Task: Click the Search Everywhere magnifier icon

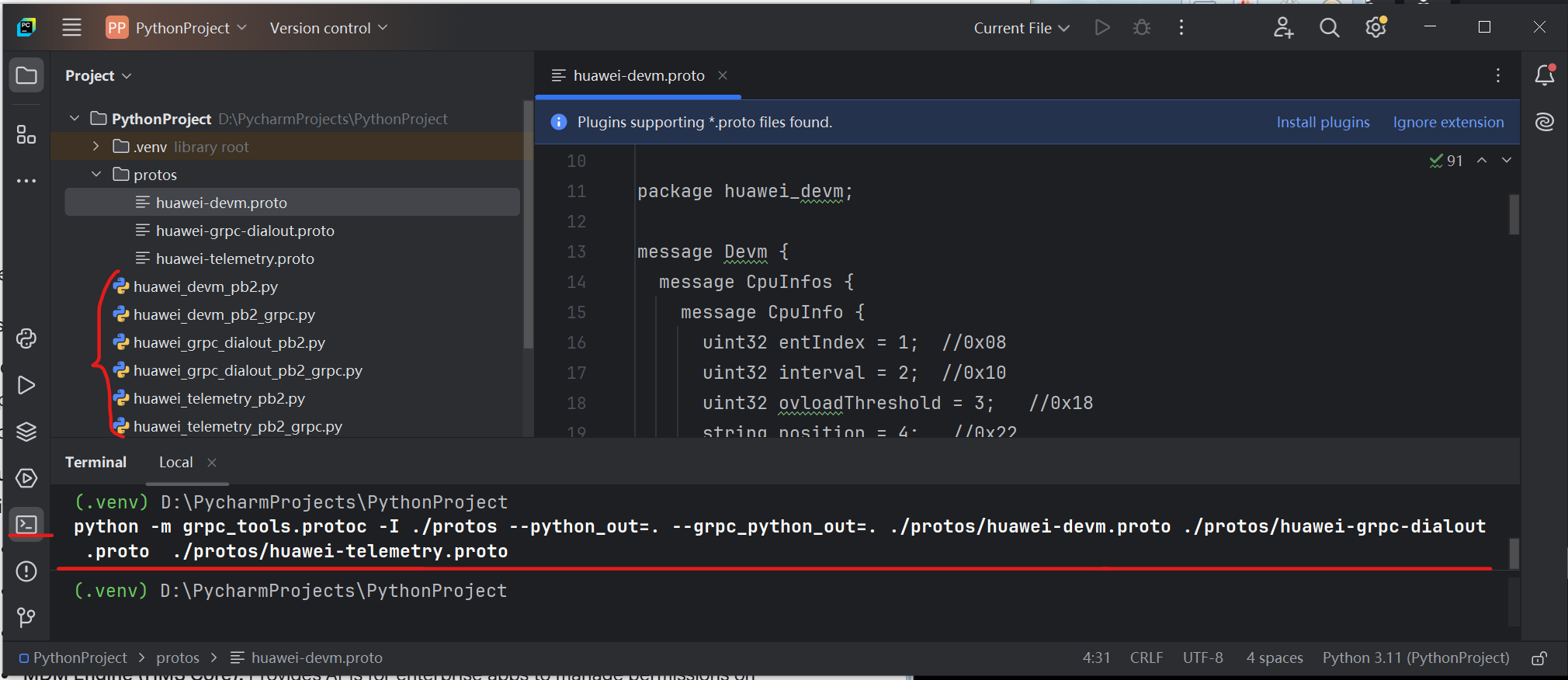Action: point(1330,28)
